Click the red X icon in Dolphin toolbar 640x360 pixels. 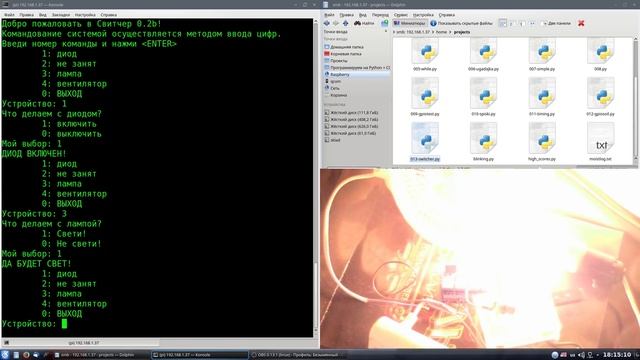coord(581,23)
